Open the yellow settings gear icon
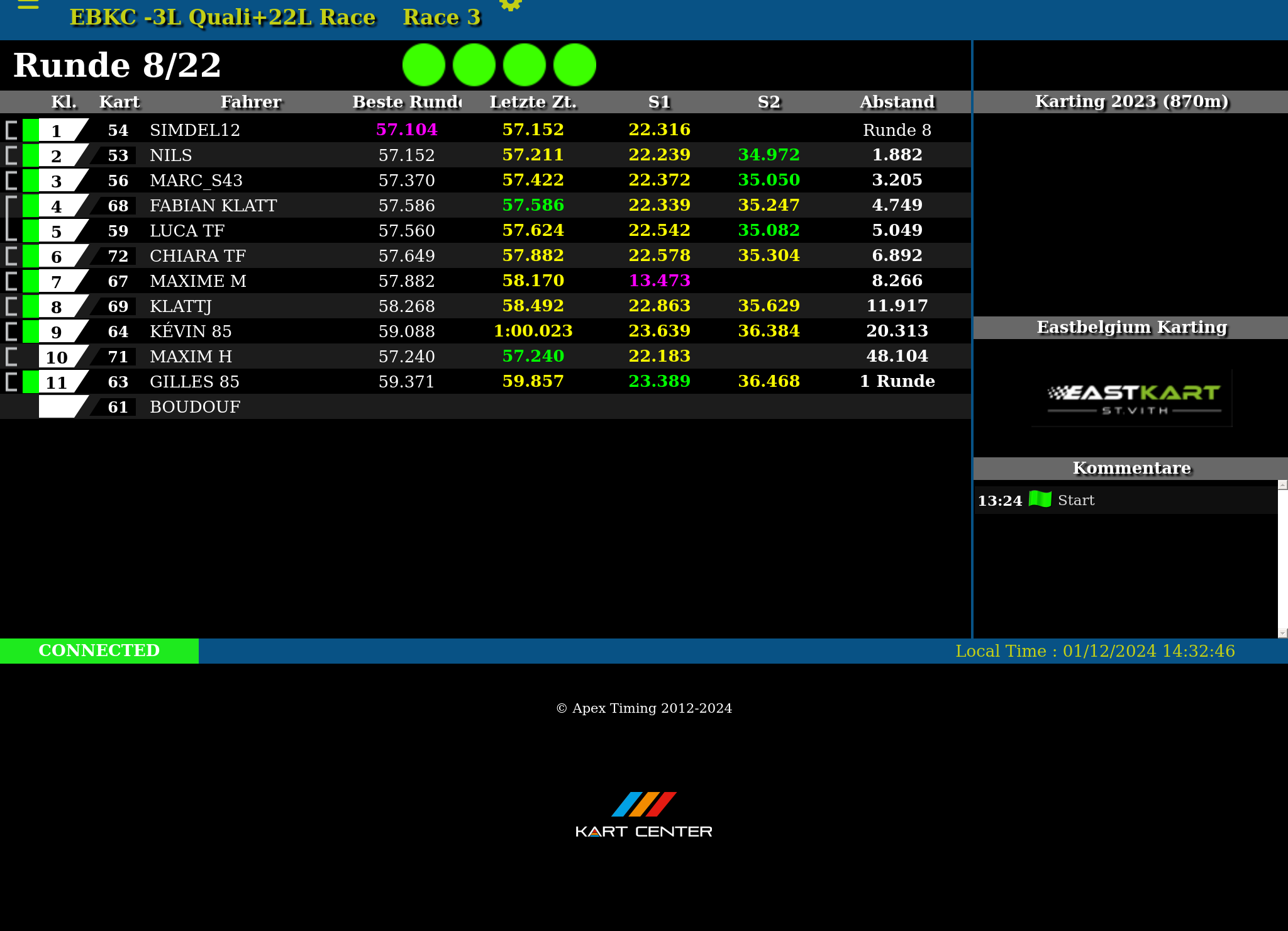This screenshot has width=1288, height=931. coord(510,5)
